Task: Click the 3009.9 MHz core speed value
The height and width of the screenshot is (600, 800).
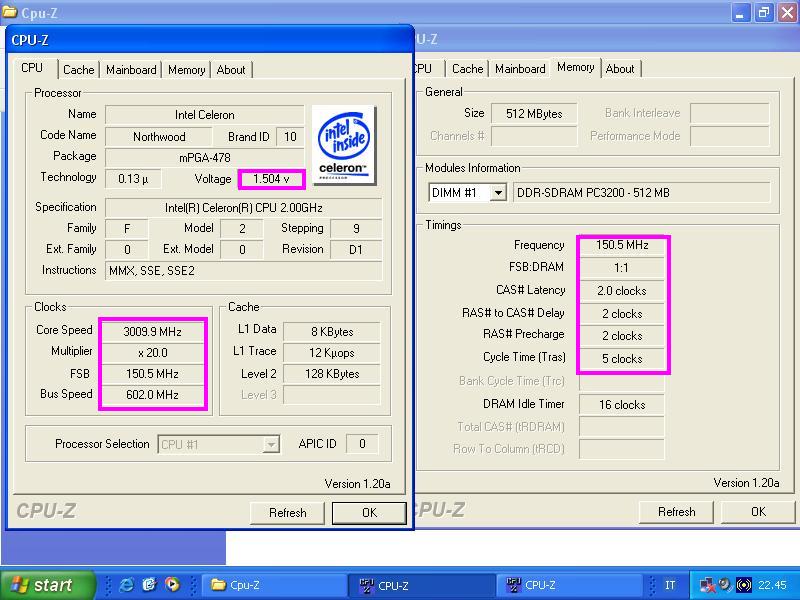Action: 153,332
